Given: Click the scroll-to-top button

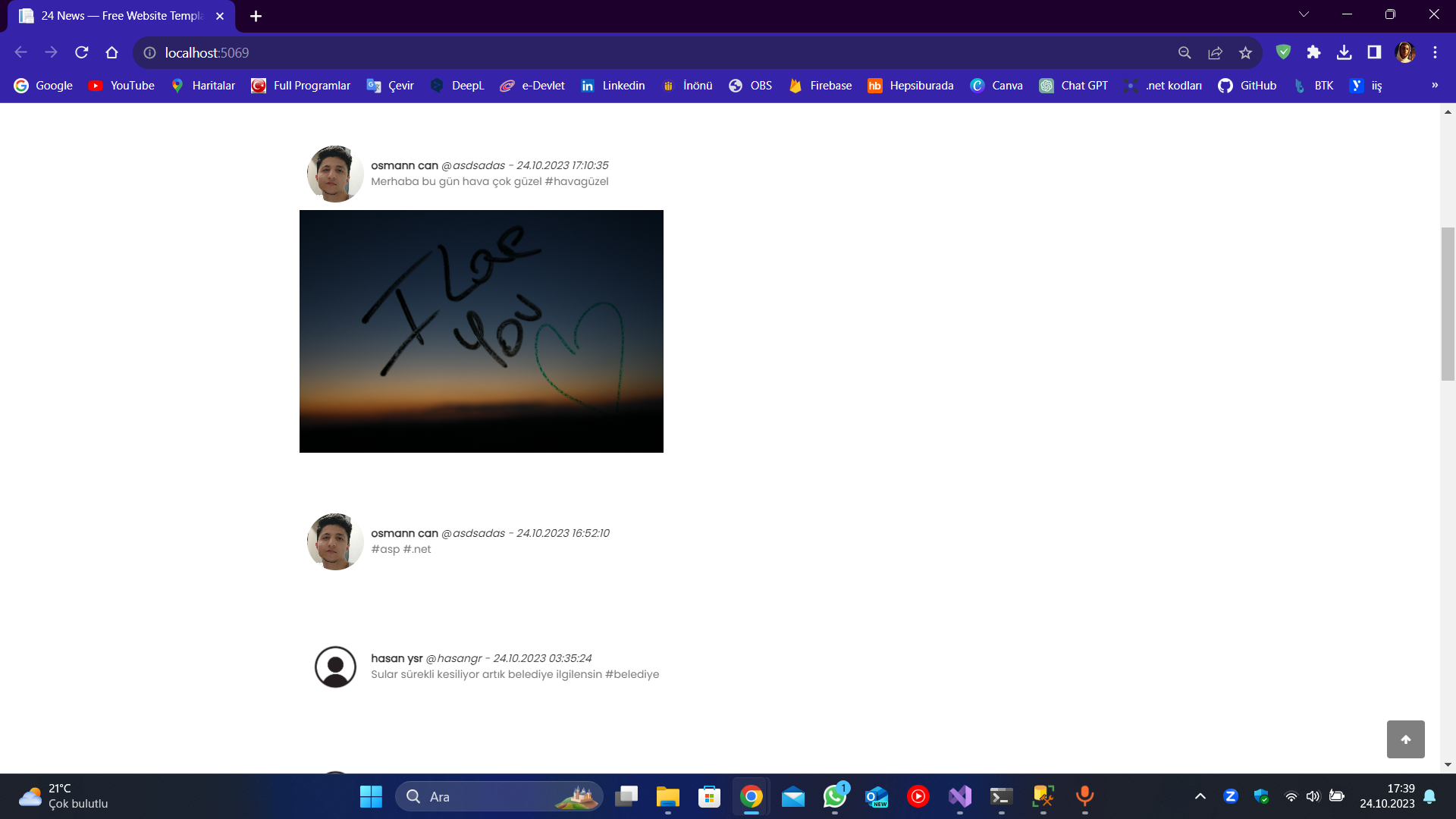Looking at the screenshot, I should point(1406,739).
